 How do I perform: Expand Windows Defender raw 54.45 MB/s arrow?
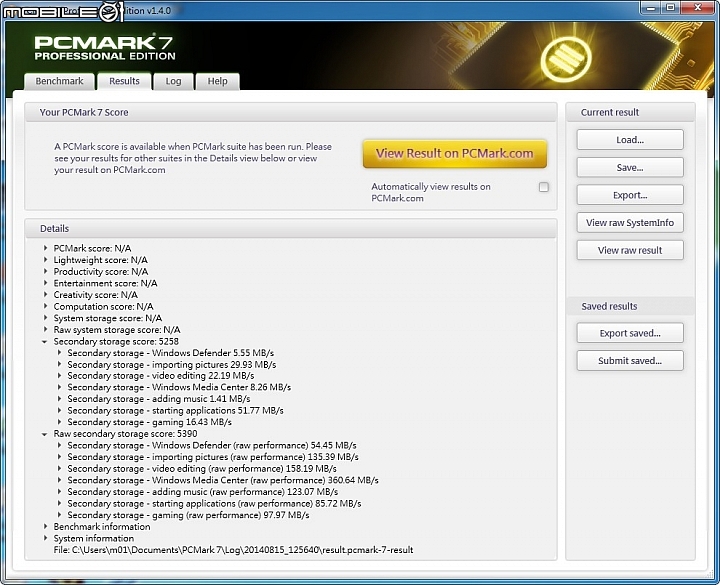[59, 445]
